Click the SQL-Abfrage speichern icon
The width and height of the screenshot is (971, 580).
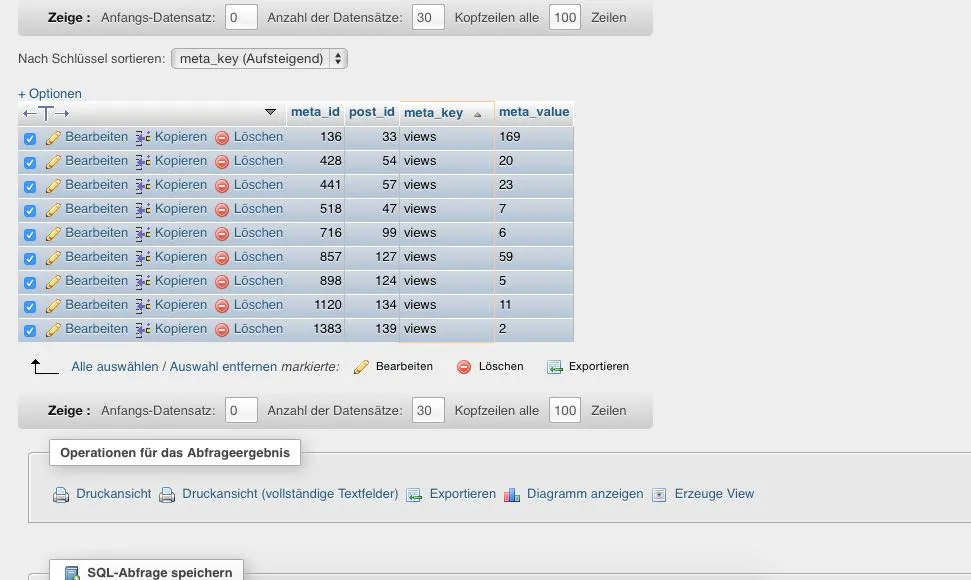(x=72, y=573)
